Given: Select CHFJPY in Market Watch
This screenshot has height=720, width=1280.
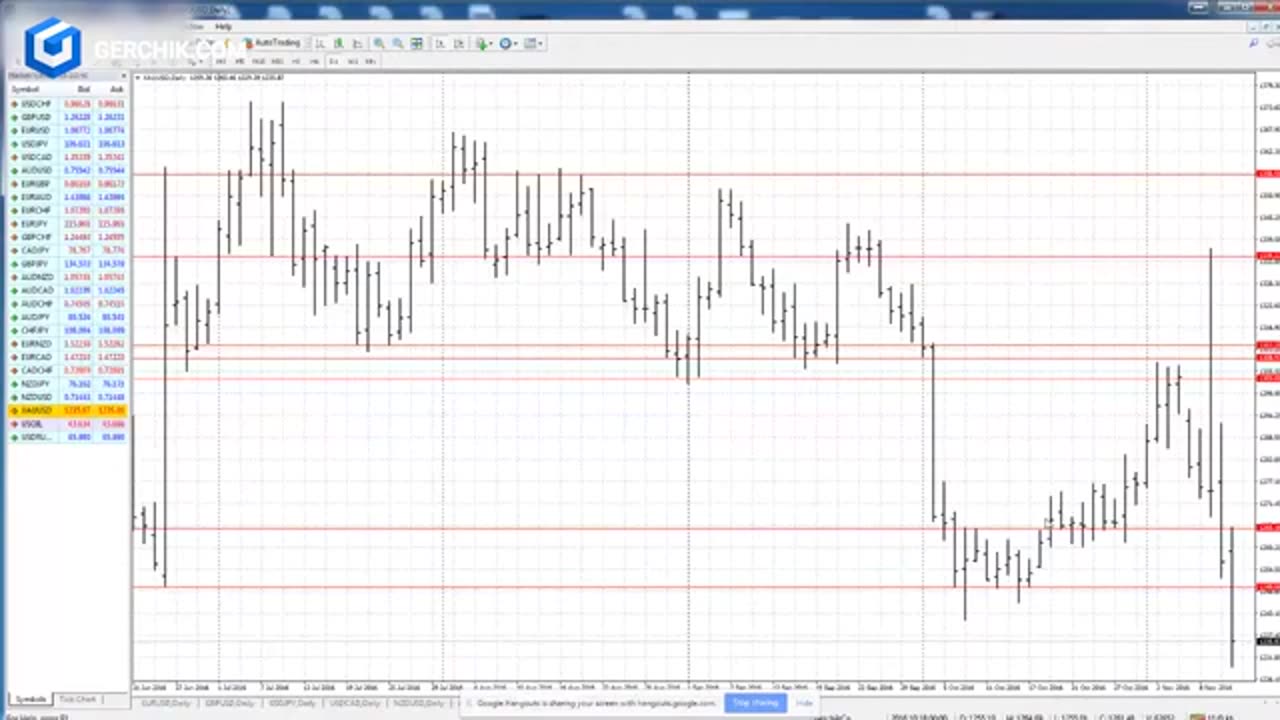Looking at the screenshot, I should click(x=67, y=330).
